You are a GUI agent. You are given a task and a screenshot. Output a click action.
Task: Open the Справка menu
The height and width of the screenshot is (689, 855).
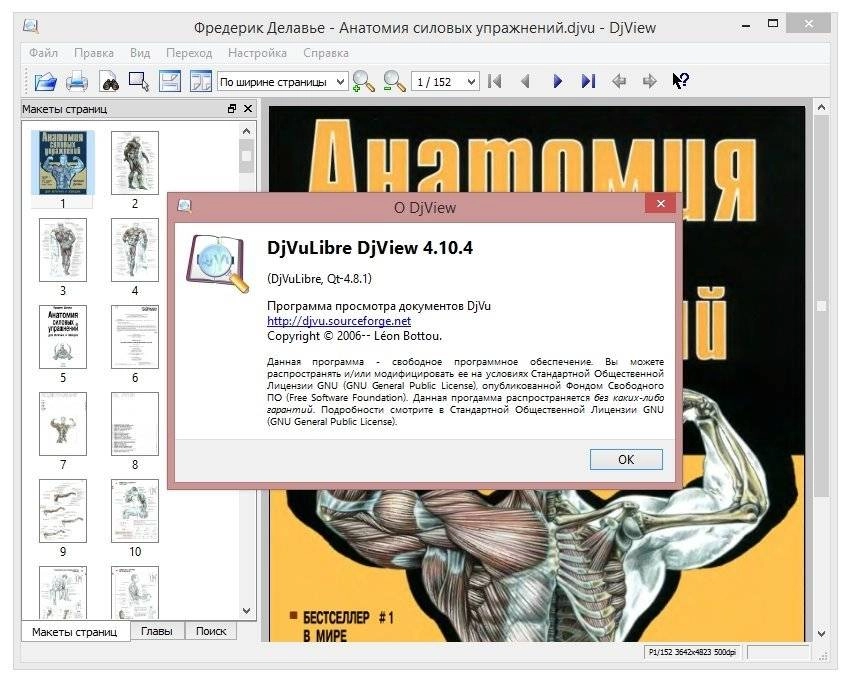point(326,53)
